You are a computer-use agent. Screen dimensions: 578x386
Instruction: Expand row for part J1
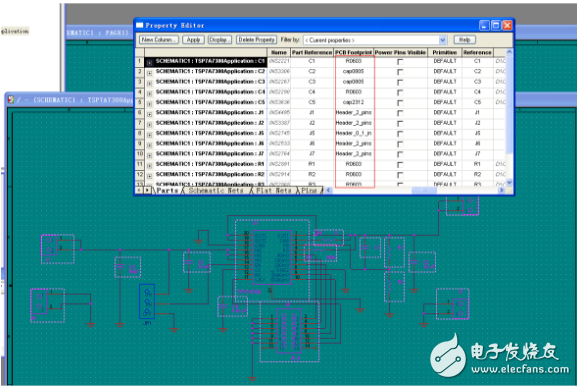pos(149,114)
